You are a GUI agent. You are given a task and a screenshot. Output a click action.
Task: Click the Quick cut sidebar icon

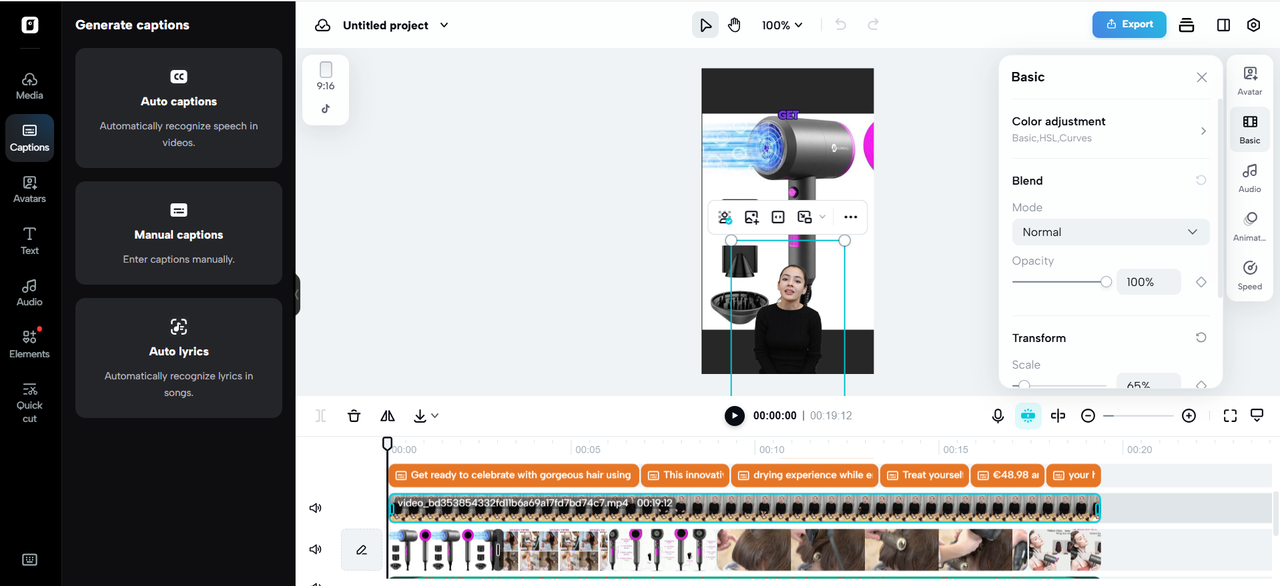[x=29, y=400]
